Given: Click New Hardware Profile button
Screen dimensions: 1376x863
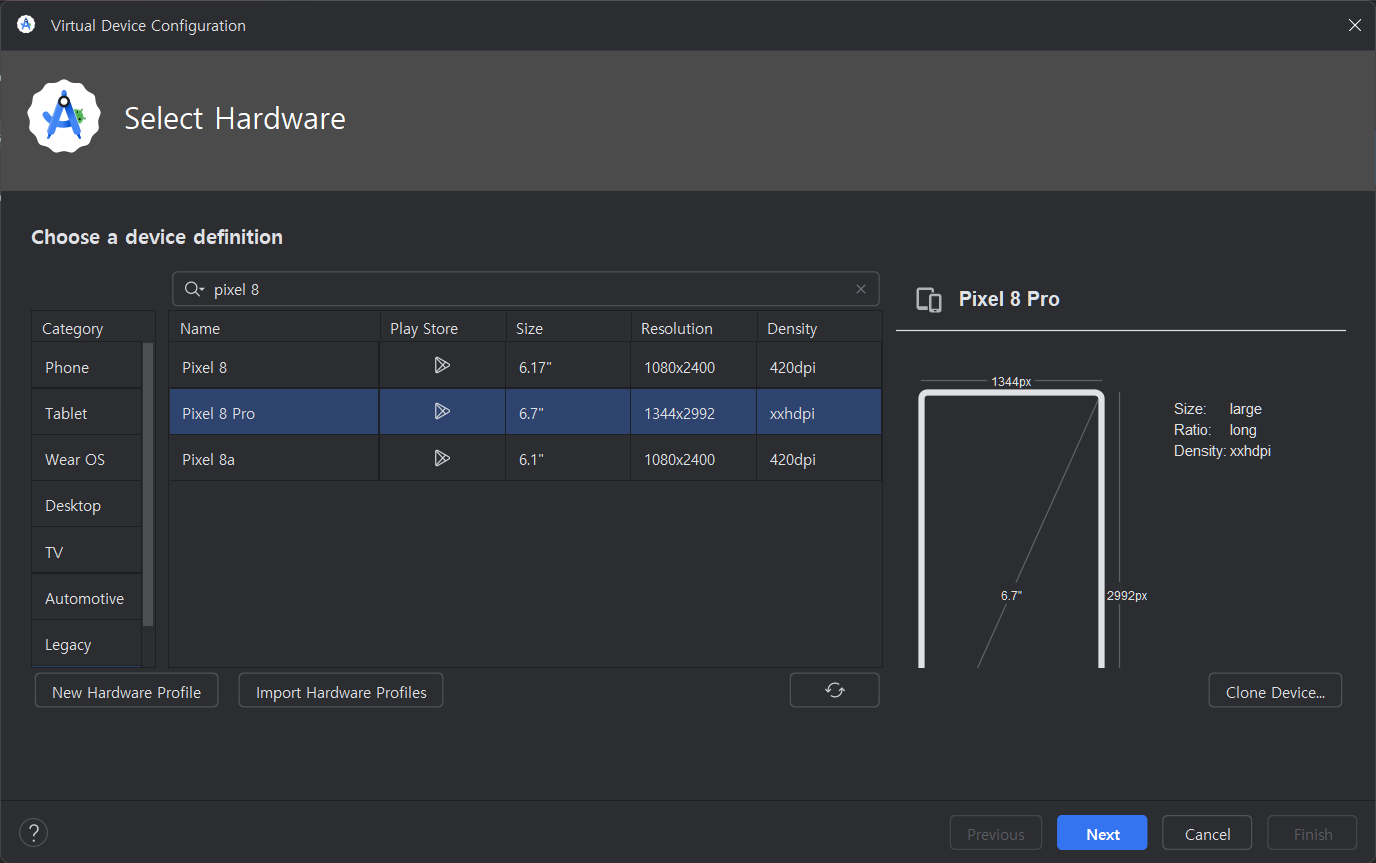Looking at the screenshot, I should 126,691.
